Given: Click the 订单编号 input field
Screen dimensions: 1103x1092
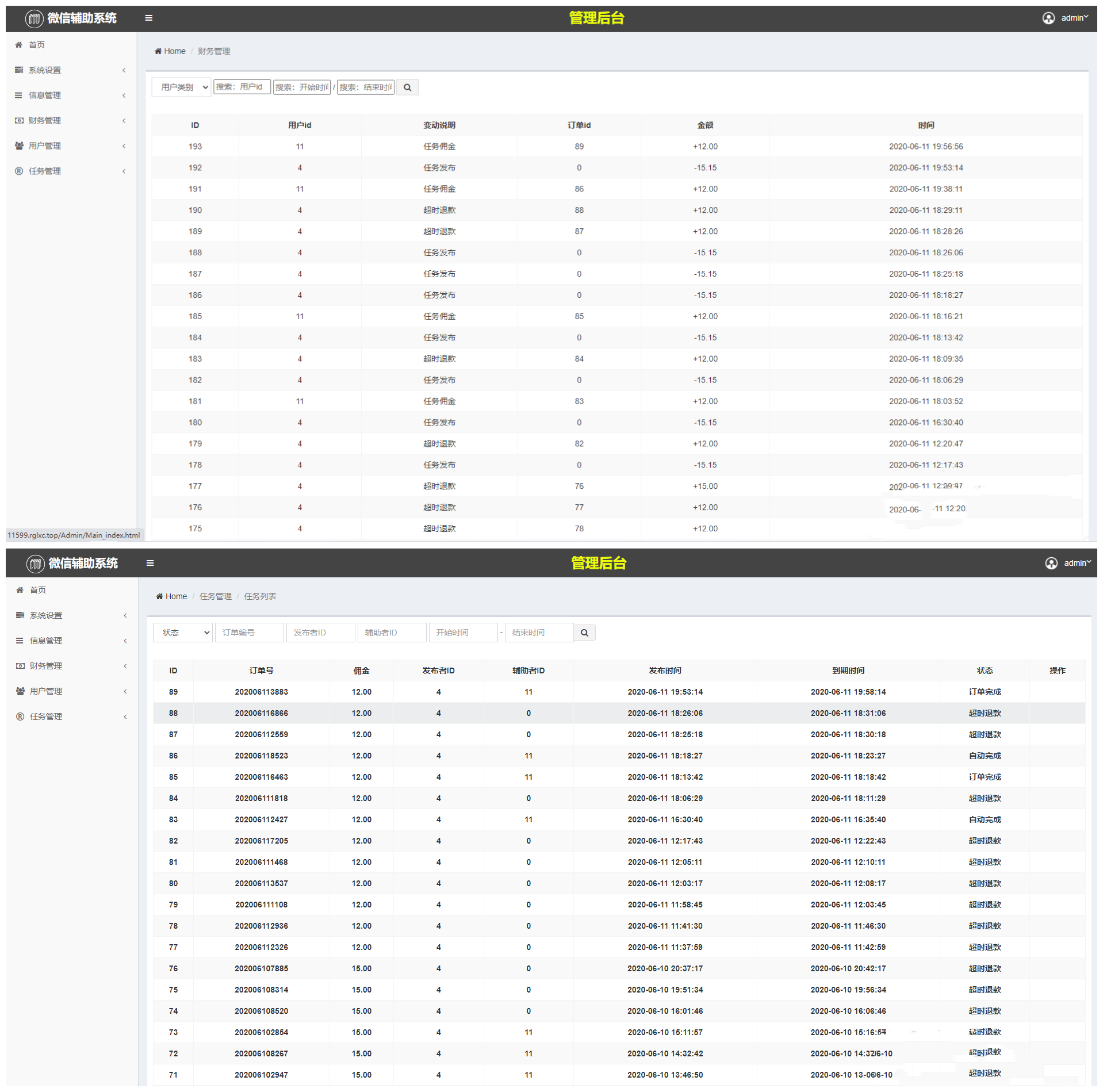Looking at the screenshot, I should pyautogui.click(x=249, y=633).
